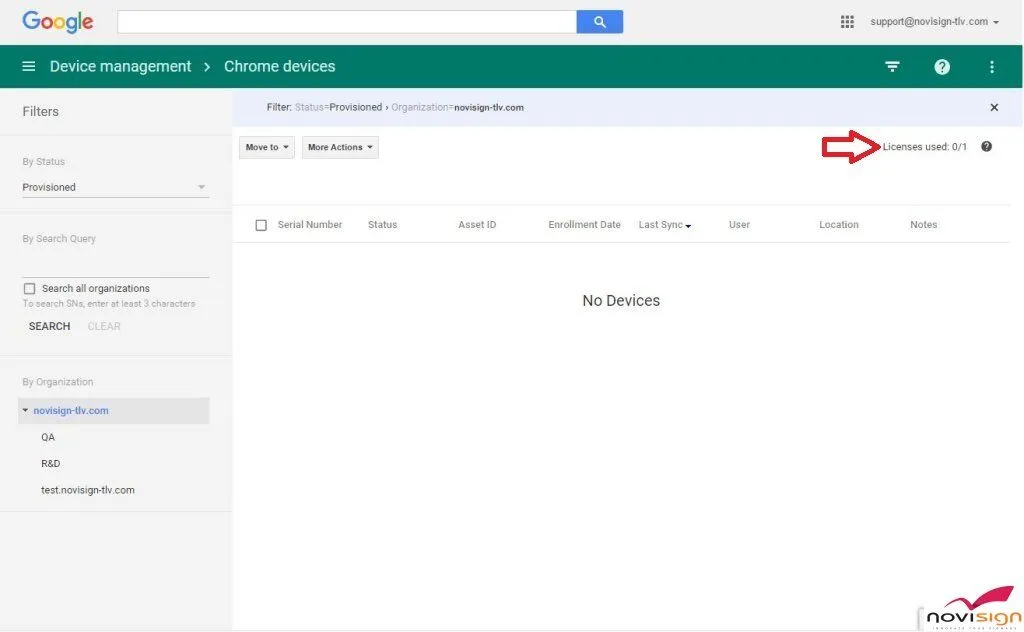Click the Google logo
The height and width of the screenshot is (632, 1024).
click(57, 21)
